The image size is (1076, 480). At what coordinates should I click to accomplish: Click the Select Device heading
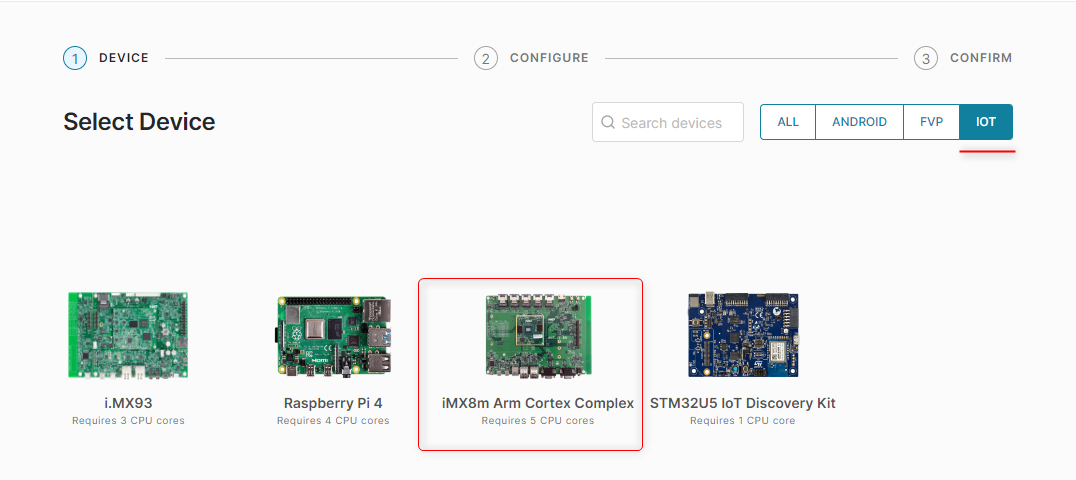(x=139, y=122)
